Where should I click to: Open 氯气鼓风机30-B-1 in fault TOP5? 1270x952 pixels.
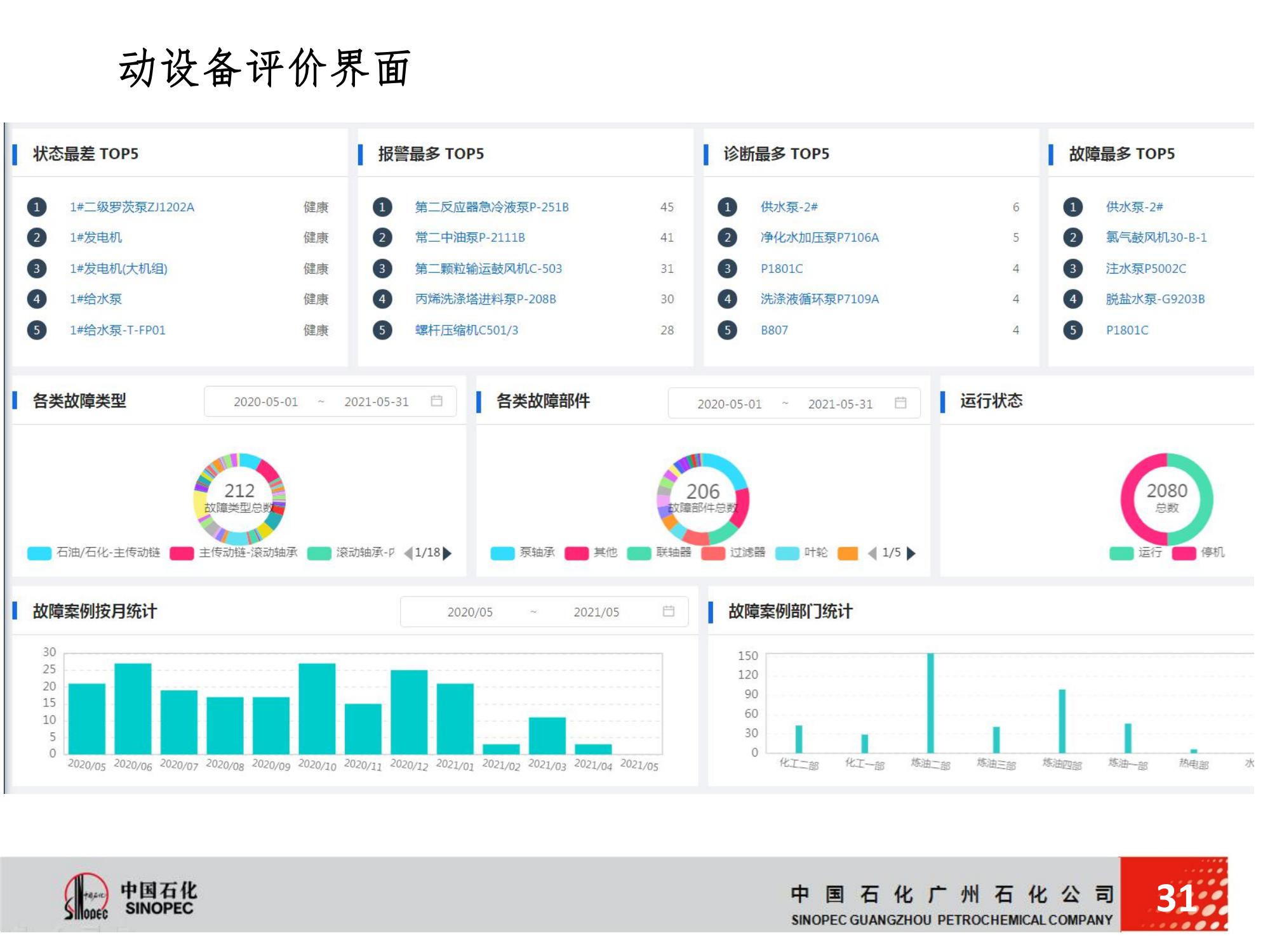point(1156,237)
